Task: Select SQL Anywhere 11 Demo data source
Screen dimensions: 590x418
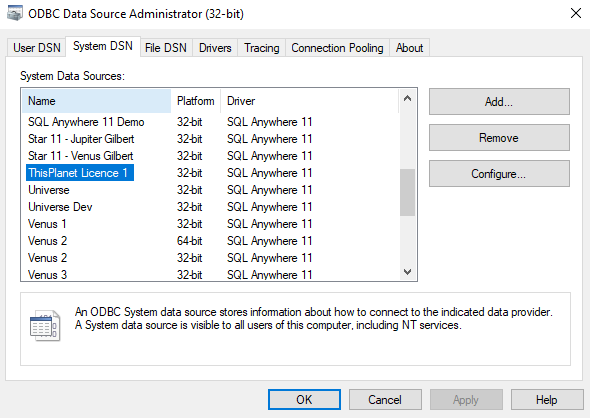Action: pyautogui.click(x=86, y=122)
